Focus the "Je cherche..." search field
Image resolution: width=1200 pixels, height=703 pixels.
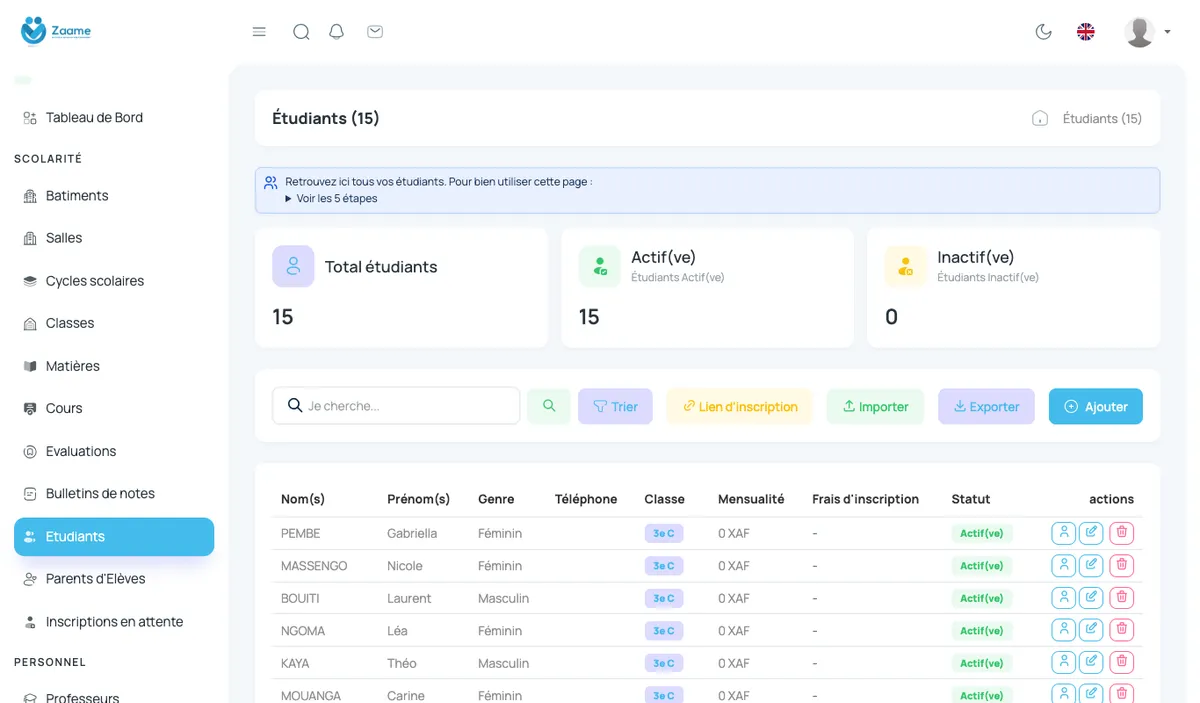[x=396, y=406]
